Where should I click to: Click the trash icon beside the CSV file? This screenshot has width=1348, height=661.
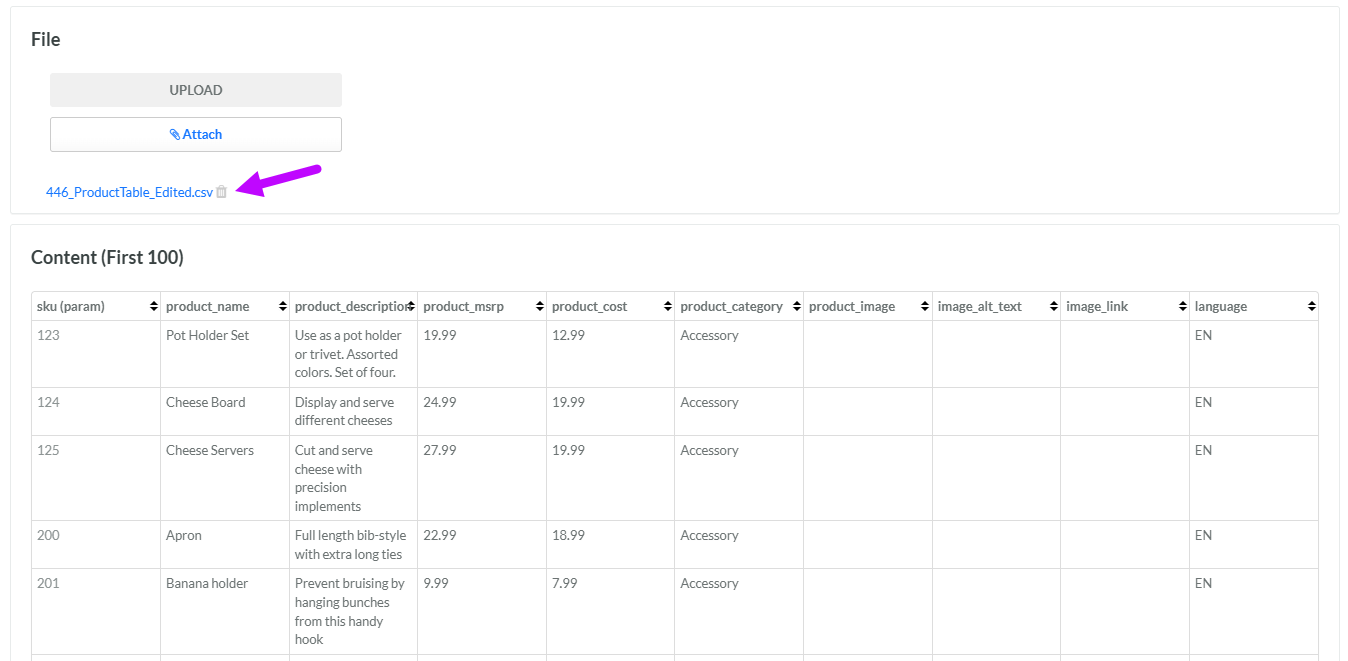[x=222, y=192]
